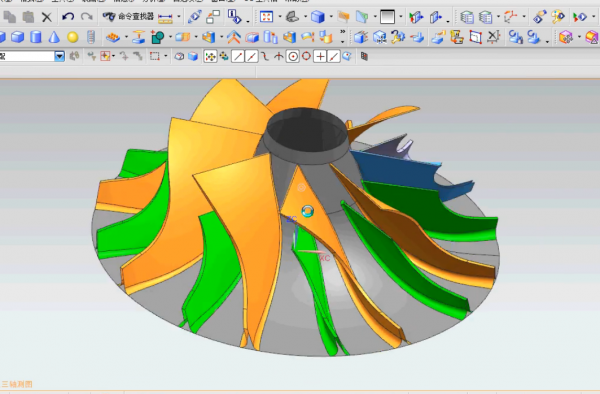The width and height of the screenshot is (600, 394).
Task: Open the orange pattern feature dropdown
Action: (x=126, y=37)
